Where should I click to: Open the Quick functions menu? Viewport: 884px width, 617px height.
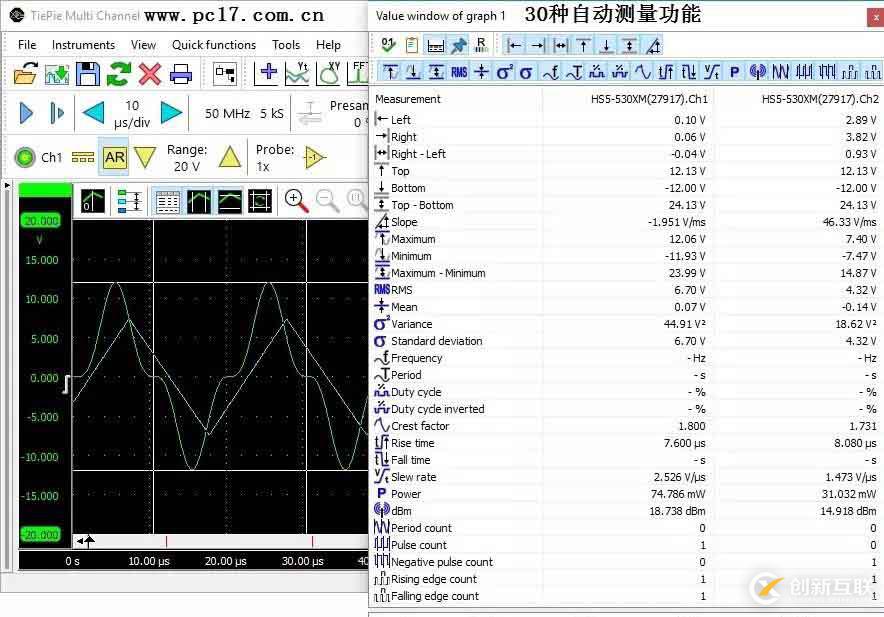tap(214, 45)
